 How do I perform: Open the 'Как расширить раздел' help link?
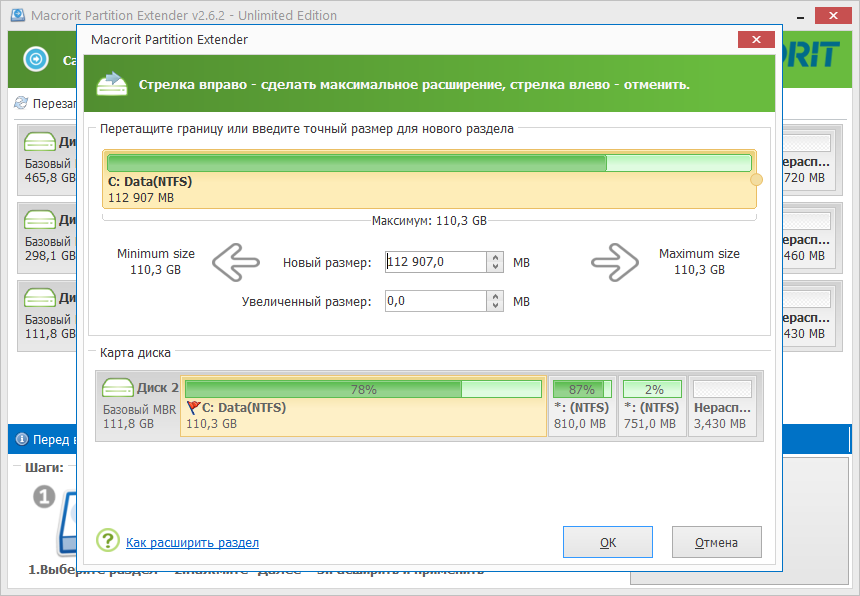tap(193, 542)
